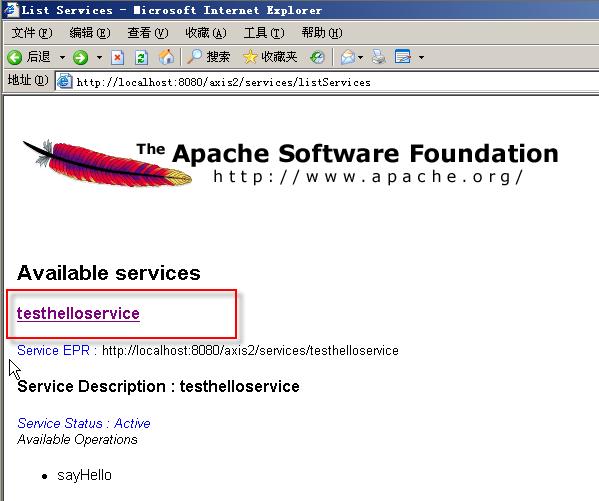Open the testhelloservice link
599x501 pixels.
[78, 313]
